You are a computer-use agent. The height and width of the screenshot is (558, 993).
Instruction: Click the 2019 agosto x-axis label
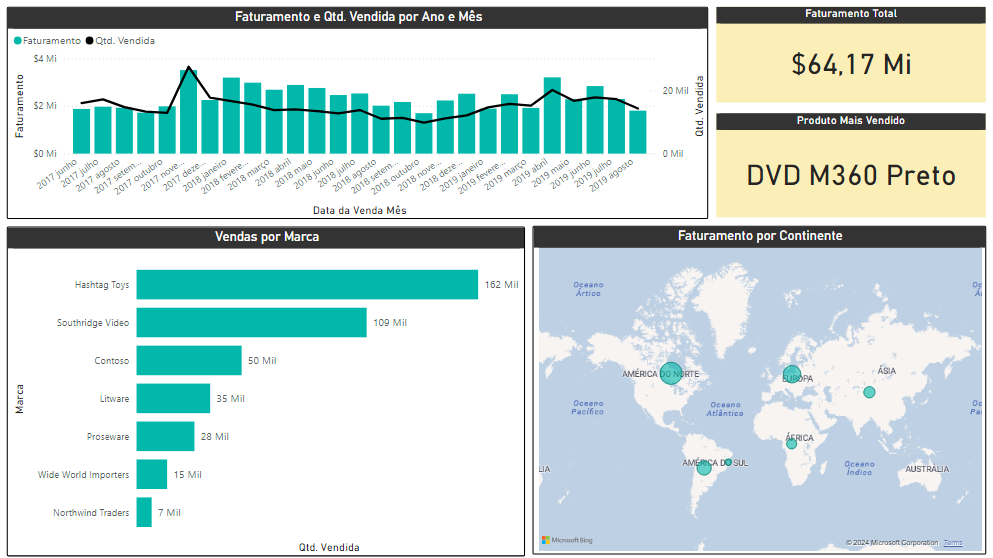(612, 175)
